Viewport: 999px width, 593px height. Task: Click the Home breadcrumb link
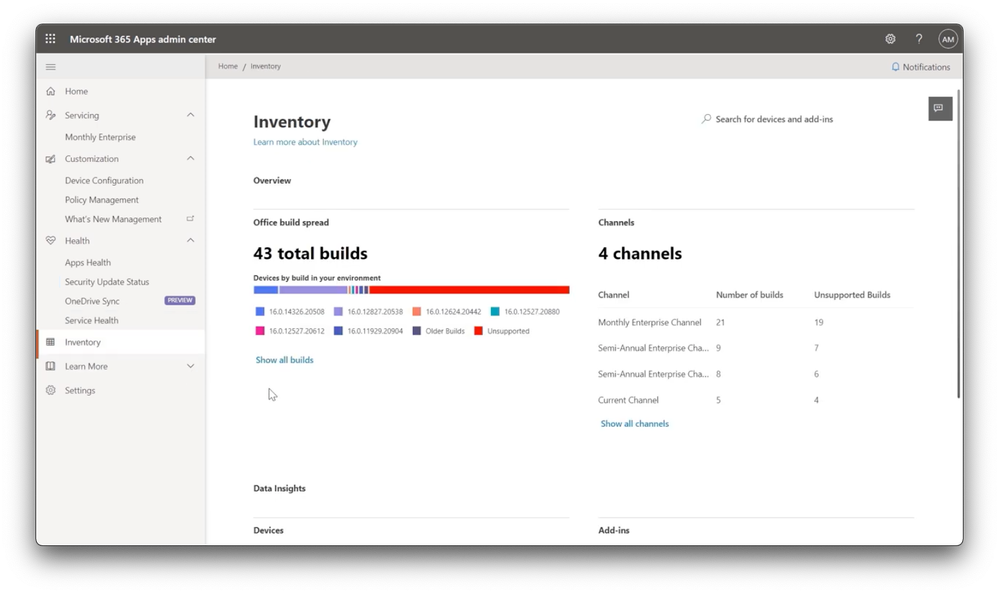pos(227,66)
